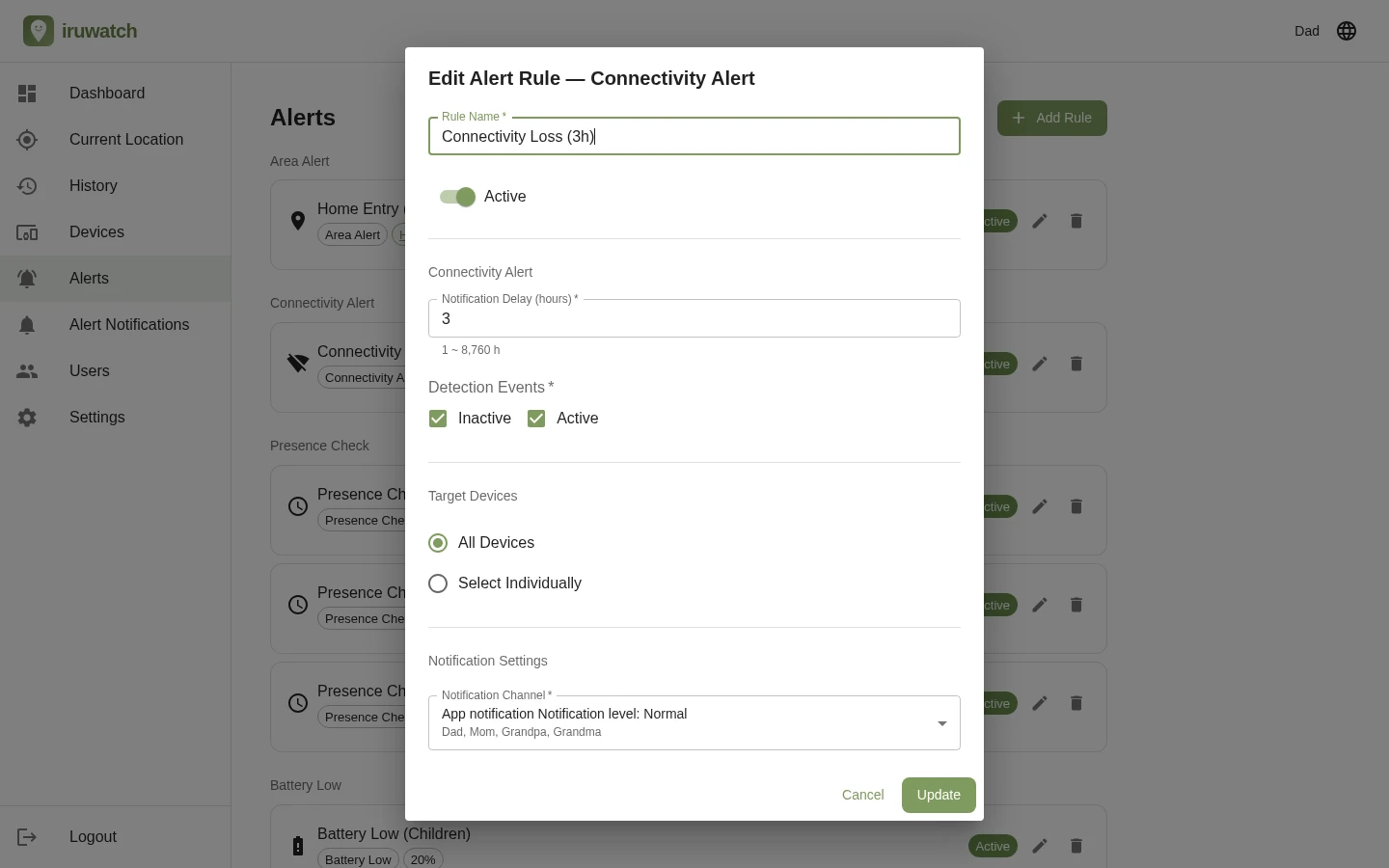The image size is (1389, 868).
Task: Cancel editing the alert rule
Action: [x=862, y=795]
